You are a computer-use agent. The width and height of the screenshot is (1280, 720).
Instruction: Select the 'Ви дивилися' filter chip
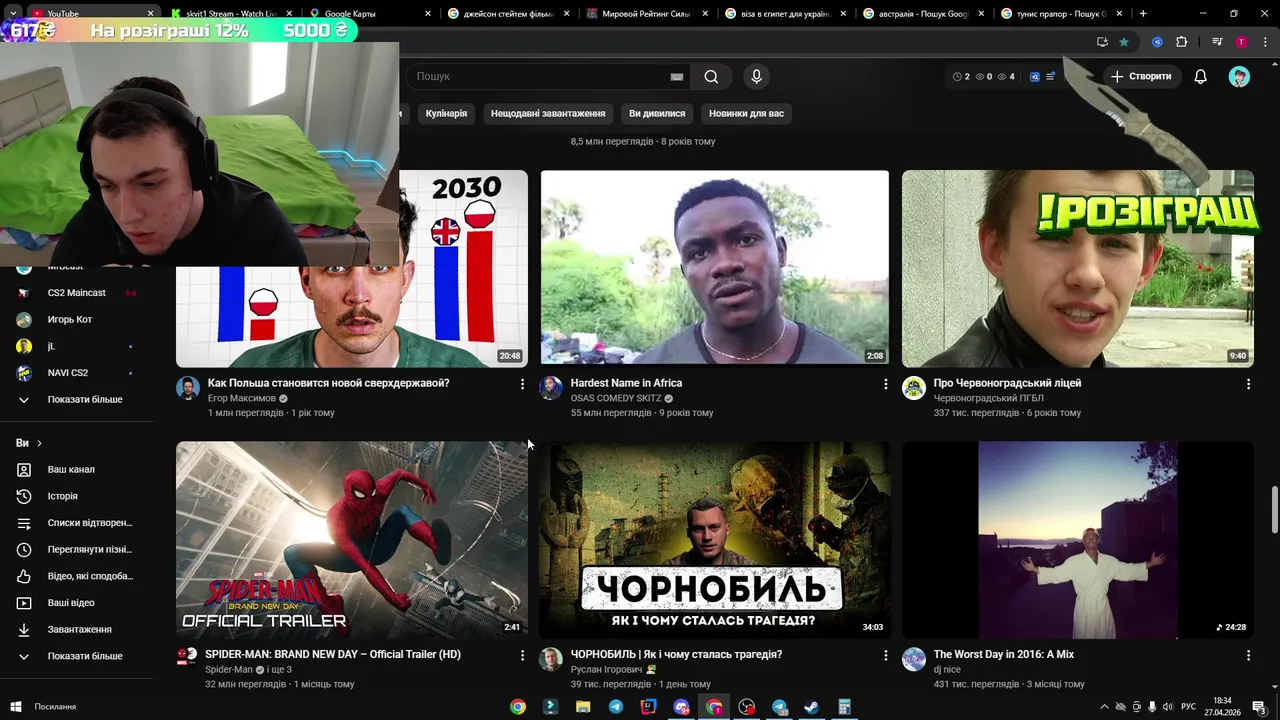[x=657, y=113]
